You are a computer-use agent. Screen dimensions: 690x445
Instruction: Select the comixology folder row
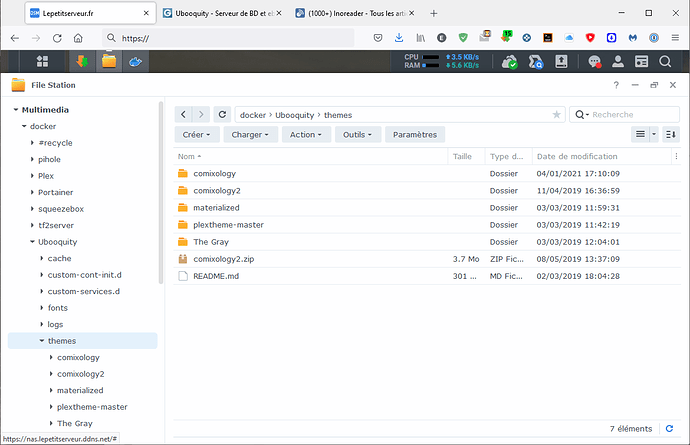point(427,173)
